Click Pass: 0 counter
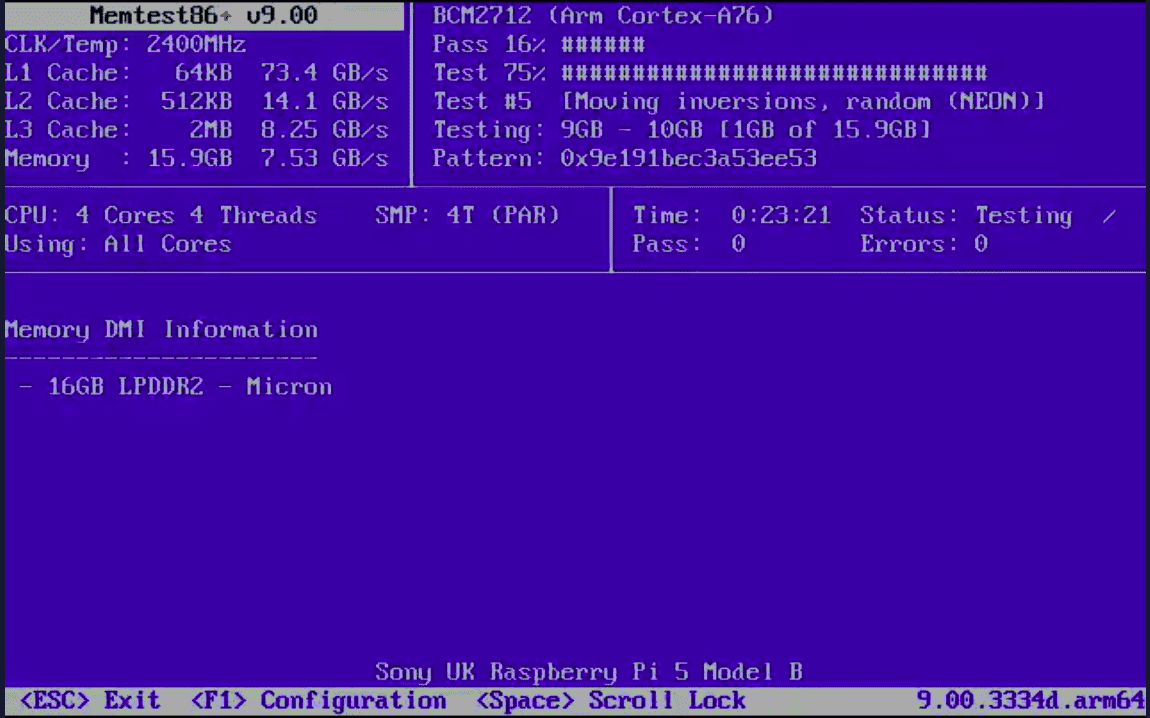The height and width of the screenshot is (718, 1150). click(689, 244)
